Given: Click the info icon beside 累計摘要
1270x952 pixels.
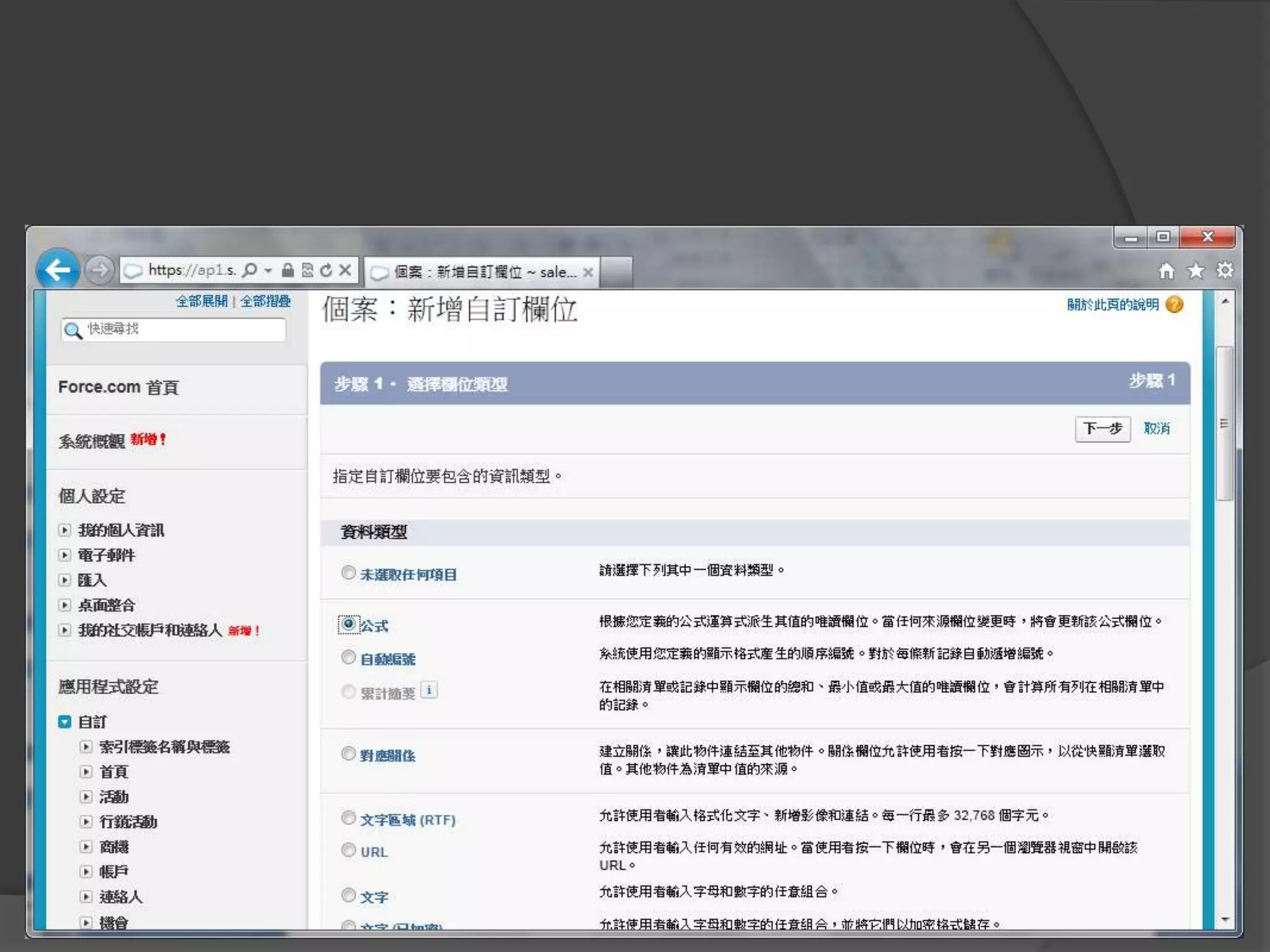Looking at the screenshot, I should (x=429, y=690).
